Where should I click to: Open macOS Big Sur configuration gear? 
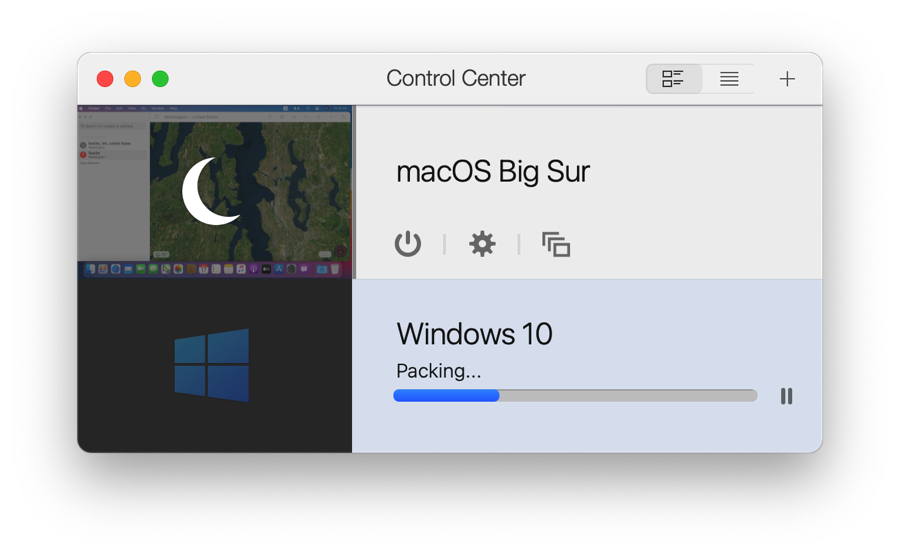coord(482,244)
